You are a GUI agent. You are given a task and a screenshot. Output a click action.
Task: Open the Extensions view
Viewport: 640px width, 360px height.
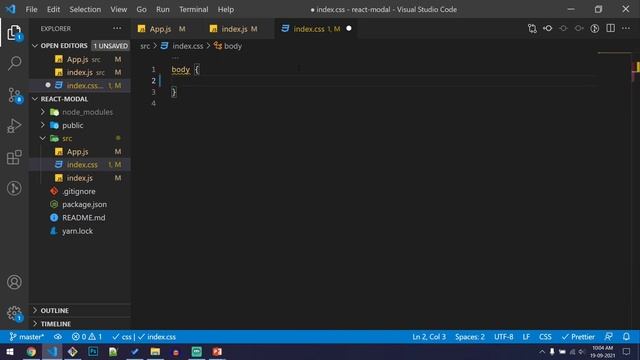(14, 157)
